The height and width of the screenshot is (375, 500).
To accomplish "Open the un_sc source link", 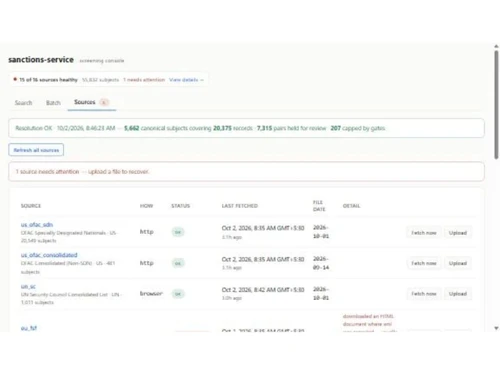I will point(28,286).
